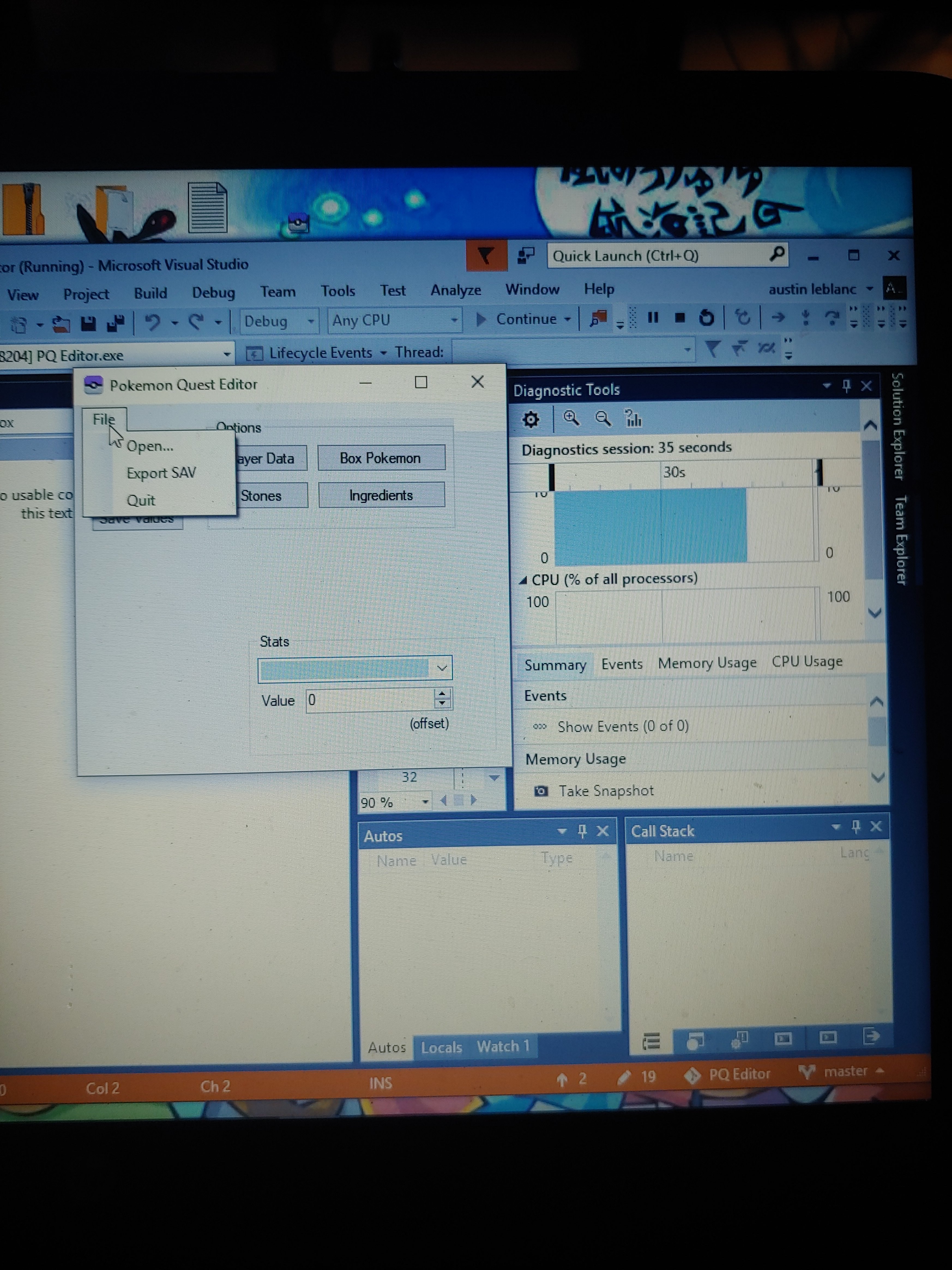The height and width of the screenshot is (1270, 952).
Task: Switch to the Watch 1 tab
Action: tap(503, 1046)
